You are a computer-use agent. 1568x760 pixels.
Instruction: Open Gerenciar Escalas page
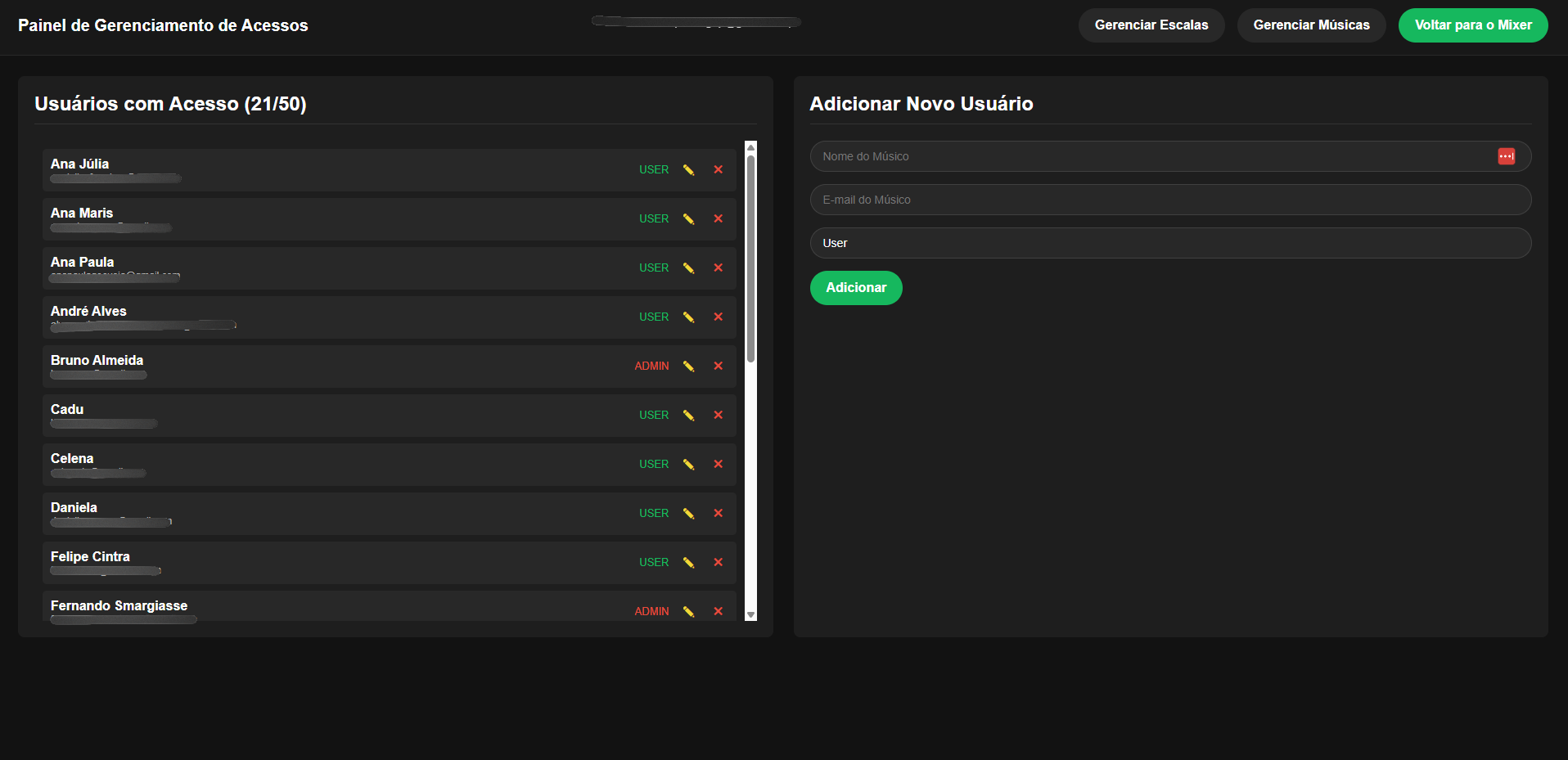[x=1151, y=25]
